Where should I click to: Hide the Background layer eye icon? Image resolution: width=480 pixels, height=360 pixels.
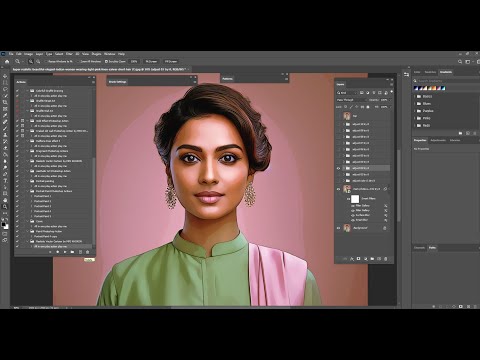click(338, 228)
